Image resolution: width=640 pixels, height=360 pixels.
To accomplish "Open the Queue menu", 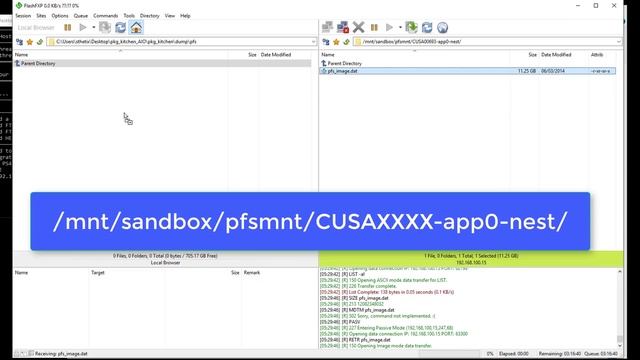I will tap(81, 16).
